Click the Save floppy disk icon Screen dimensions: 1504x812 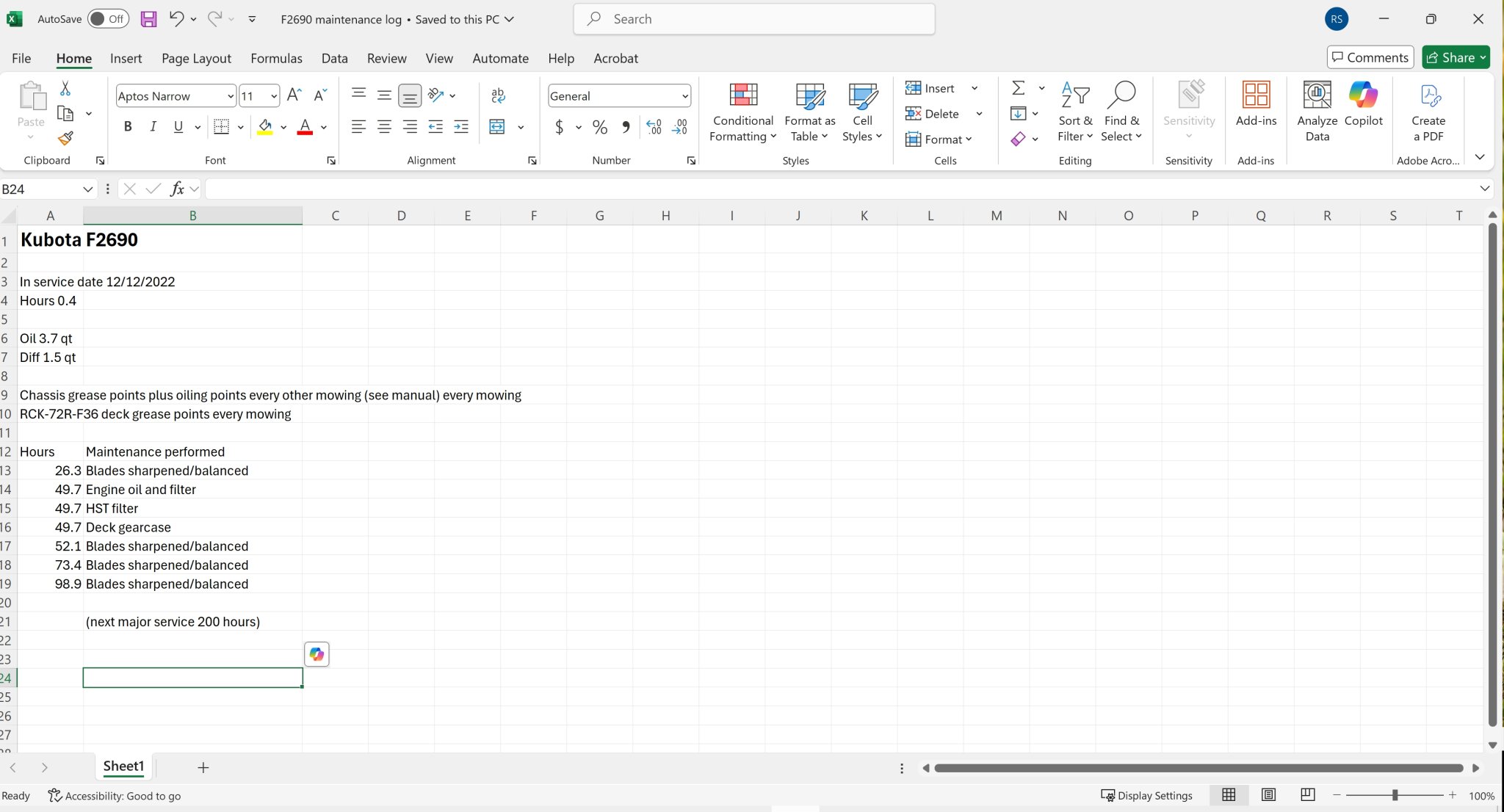[148, 19]
